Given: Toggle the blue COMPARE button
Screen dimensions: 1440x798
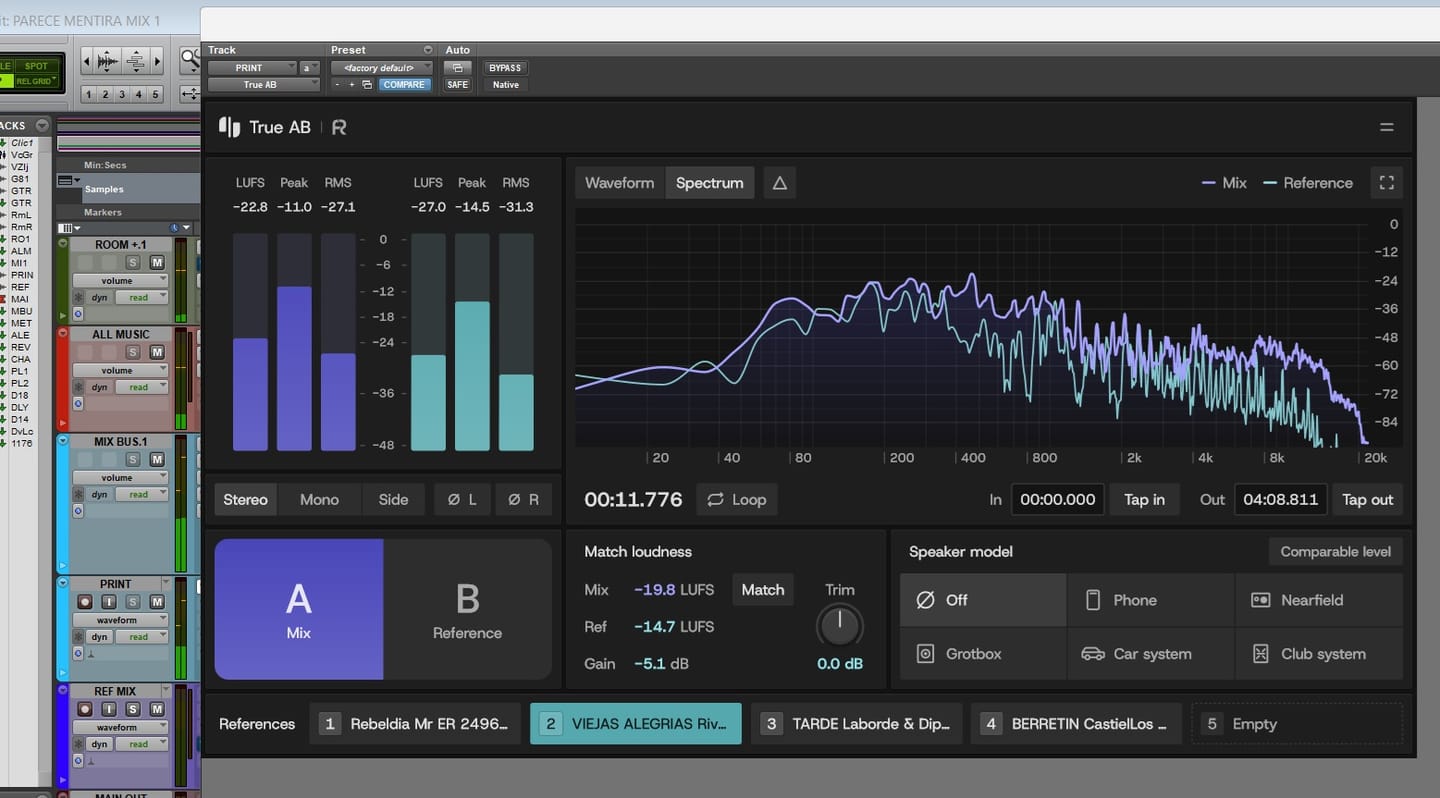Looking at the screenshot, I should (x=404, y=85).
